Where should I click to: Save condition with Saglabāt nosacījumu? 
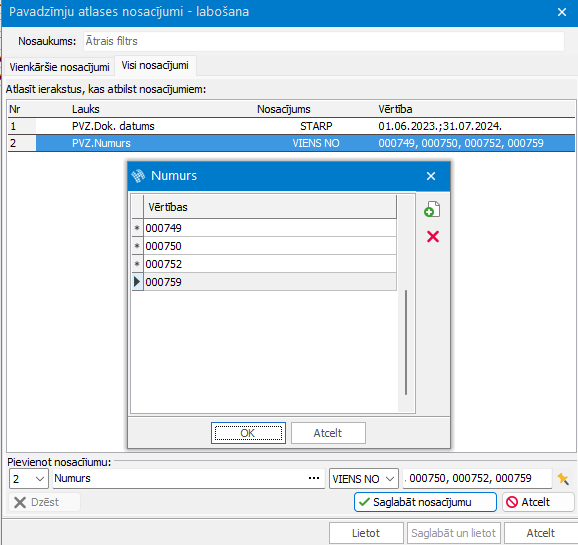click(425, 502)
